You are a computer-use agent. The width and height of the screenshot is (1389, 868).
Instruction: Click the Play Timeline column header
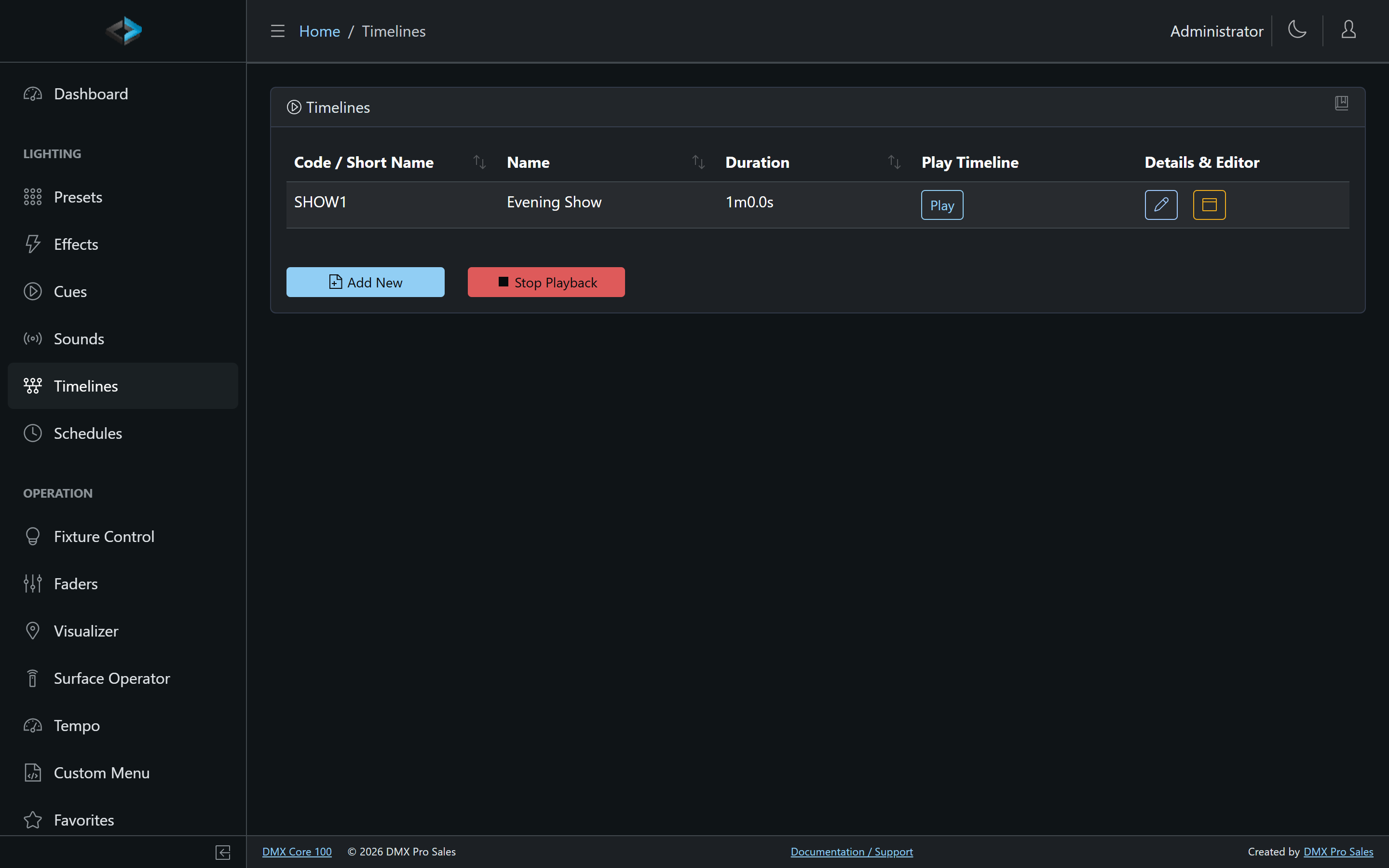click(x=969, y=163)
